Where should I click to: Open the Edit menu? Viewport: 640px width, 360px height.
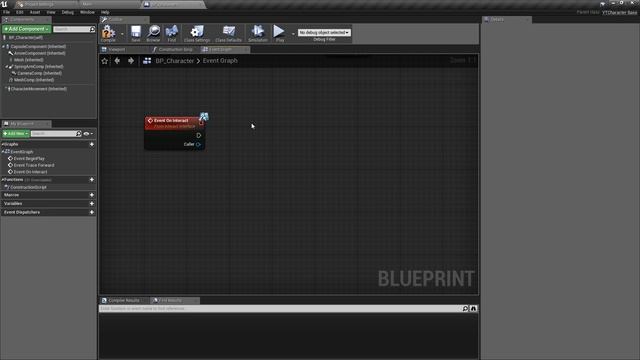(20, 12)
